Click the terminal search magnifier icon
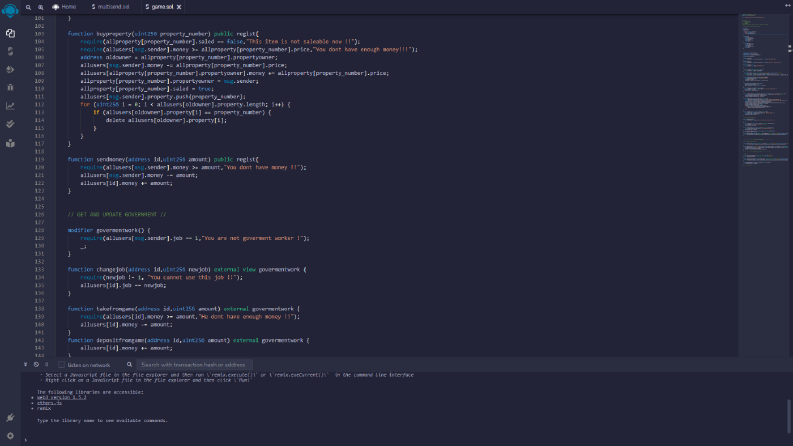Screen dimensions: 793x446 pyautogui.click(x=129, y=365)
